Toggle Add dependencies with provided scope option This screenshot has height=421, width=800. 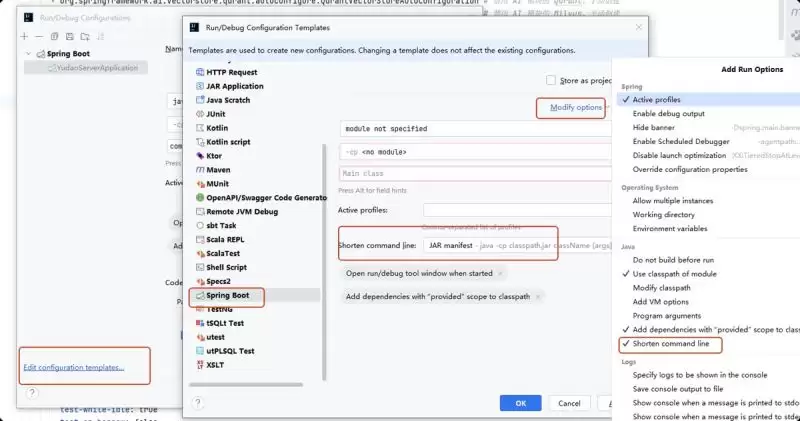point(709,330)
